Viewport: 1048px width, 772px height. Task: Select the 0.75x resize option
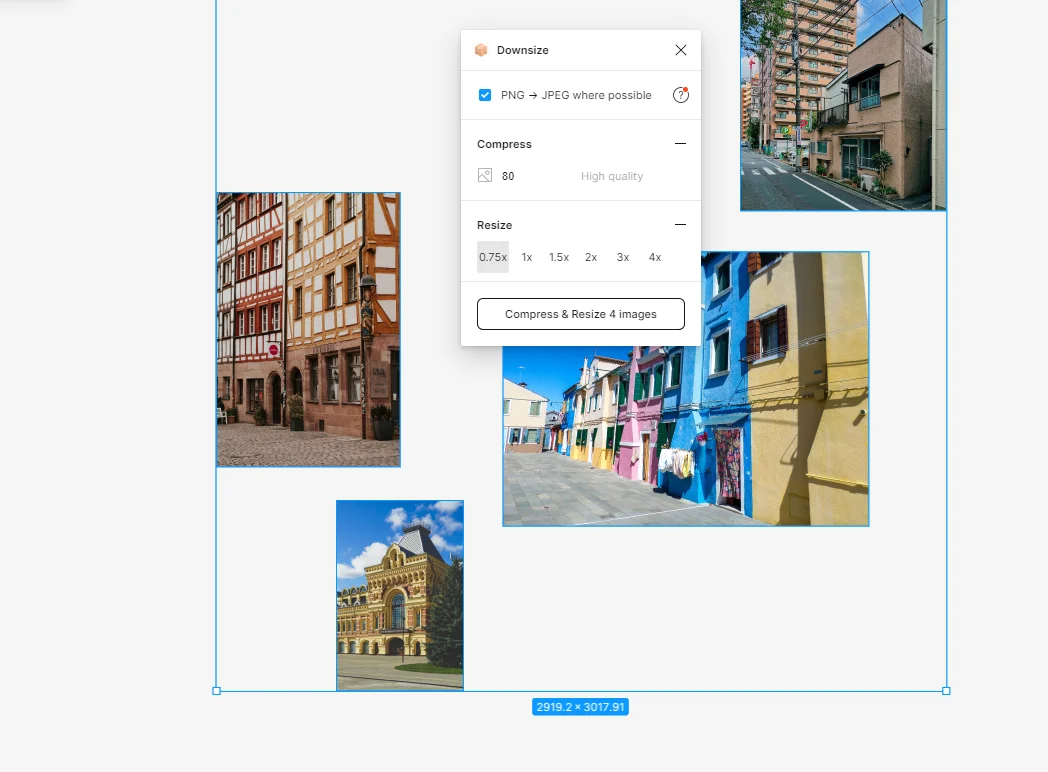pos(493,257)
